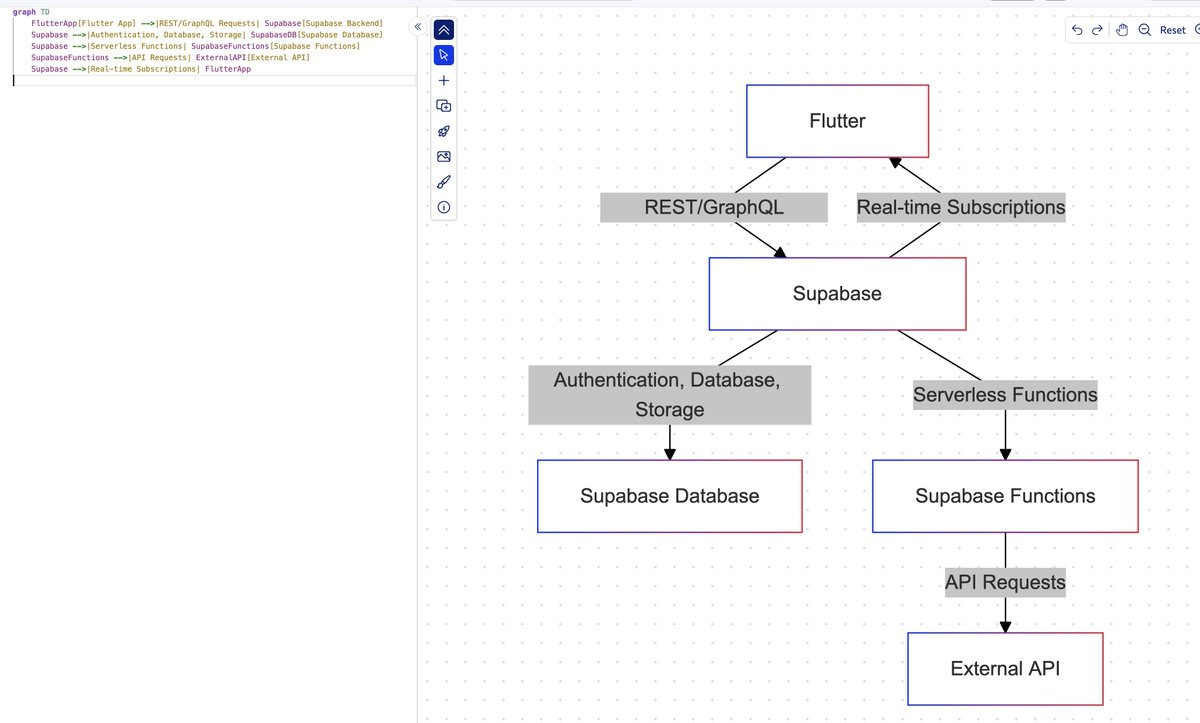This screenshot has width=1200, height=723.
Task: Click the plus add-shape tool
Action: point(444,81)
